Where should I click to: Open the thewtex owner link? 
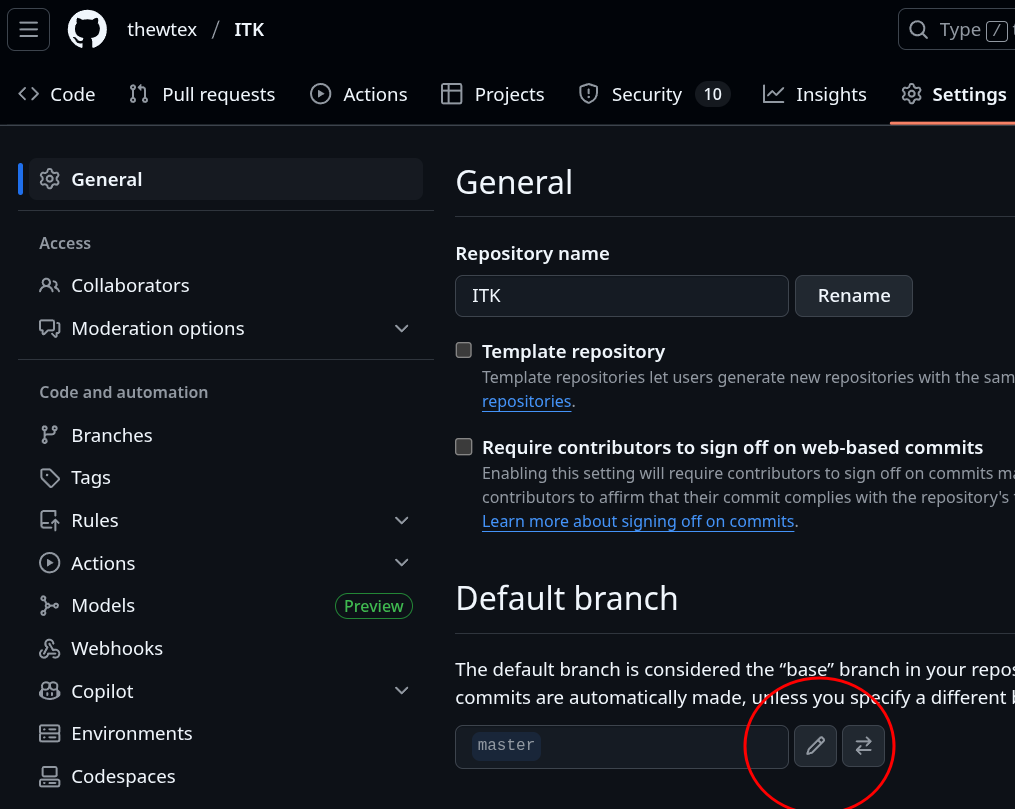[162, 30]
